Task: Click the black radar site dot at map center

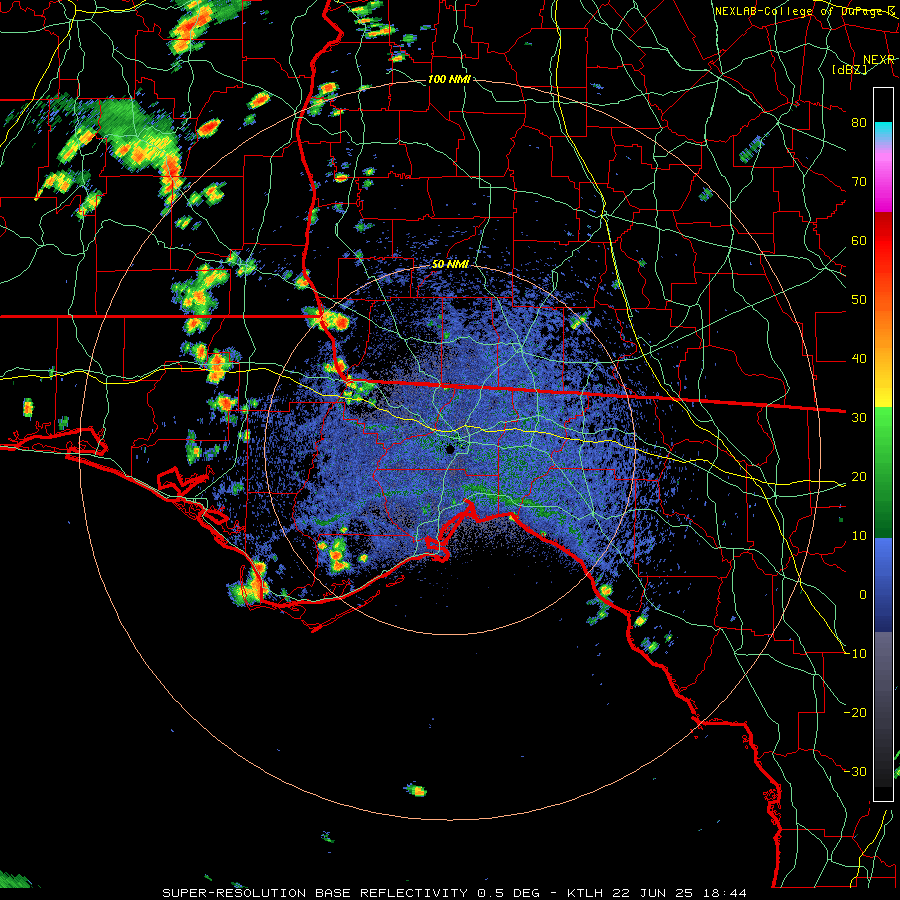Action: pos(450,449)
